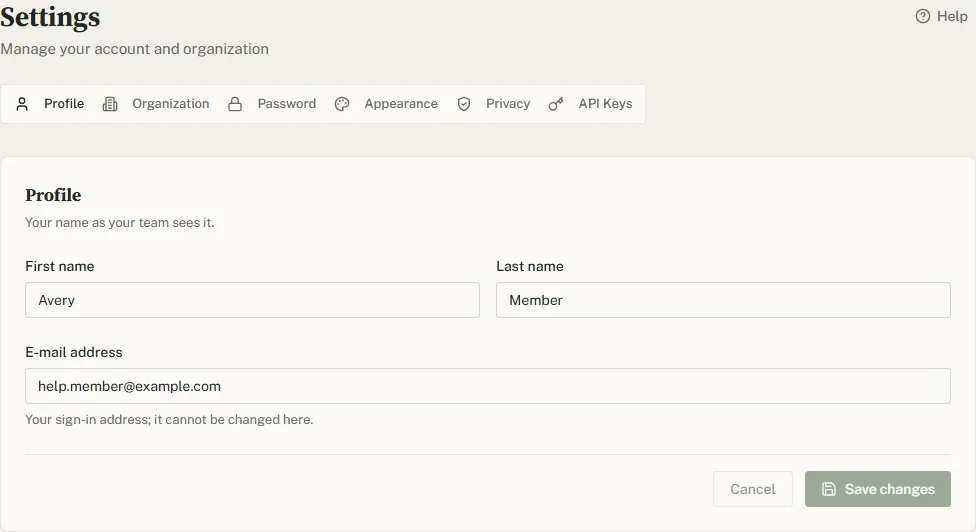Click the Appearance palette icon
This screenshot has height=532, width=976.
tap(342, 104)
